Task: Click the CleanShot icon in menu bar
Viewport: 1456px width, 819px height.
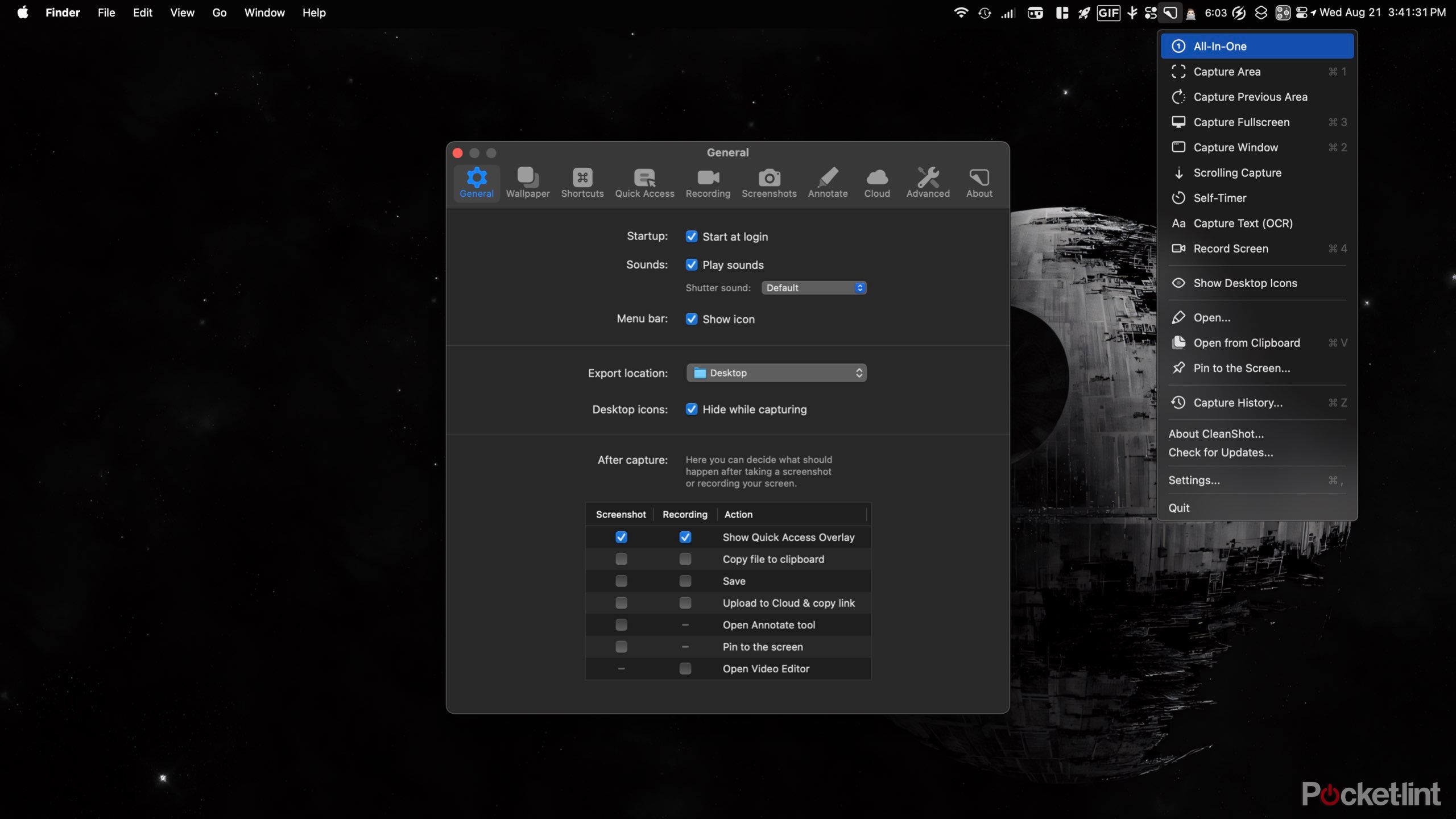Action: [1170, 13]
